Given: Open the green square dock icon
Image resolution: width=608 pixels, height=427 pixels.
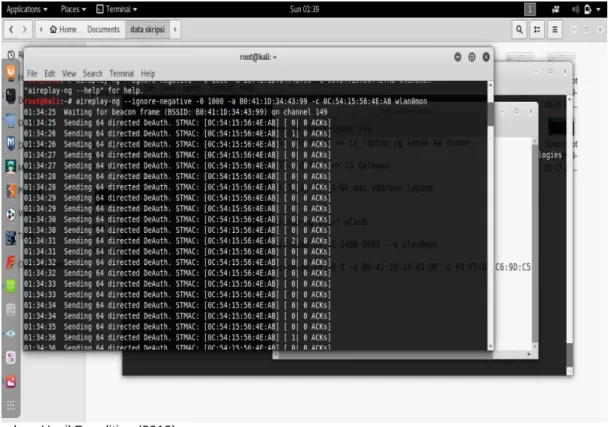Looking at the screenshot, I should (11, 286).
